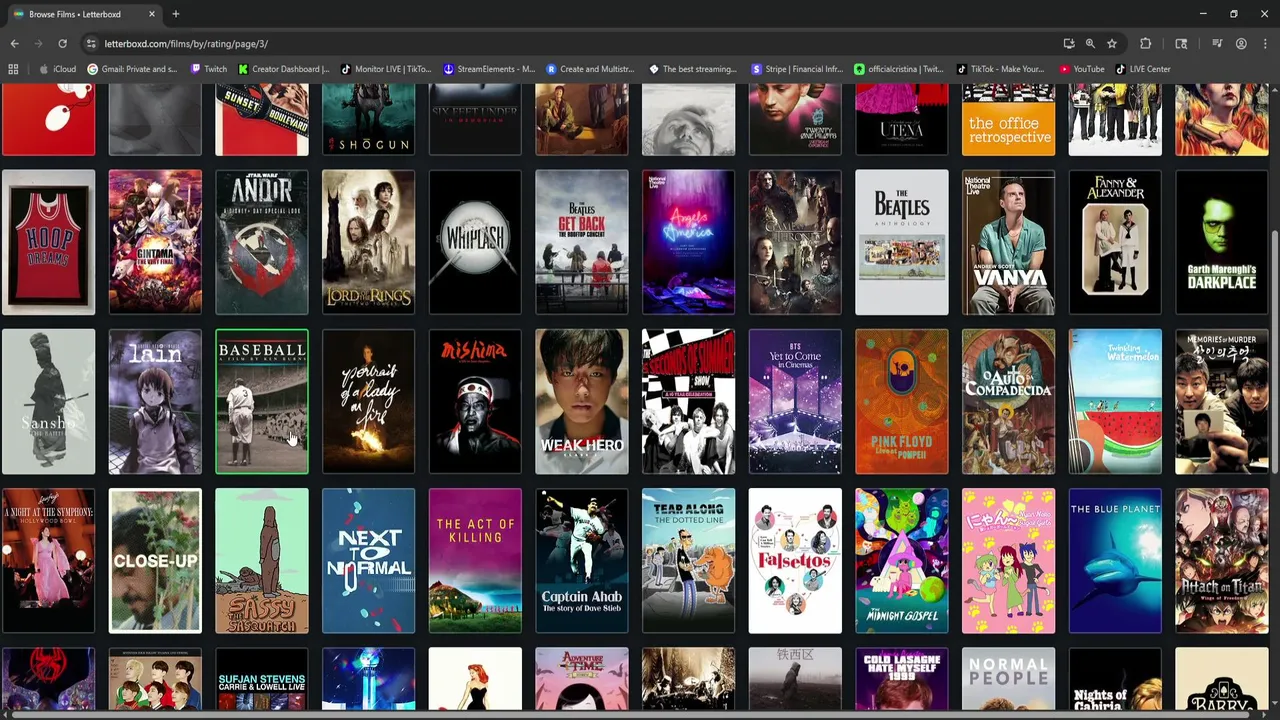Open the Create and Multistream bookmark
The height and width of the screenshot is (720, 1280).
(x=591, y=69)
